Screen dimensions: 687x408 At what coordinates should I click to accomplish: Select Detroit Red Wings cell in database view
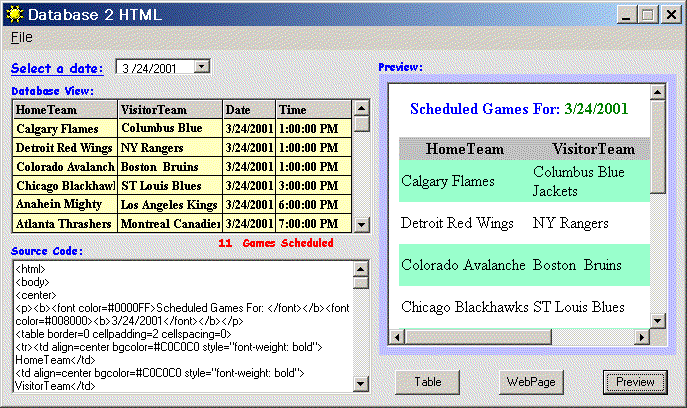tap(65, 148)
